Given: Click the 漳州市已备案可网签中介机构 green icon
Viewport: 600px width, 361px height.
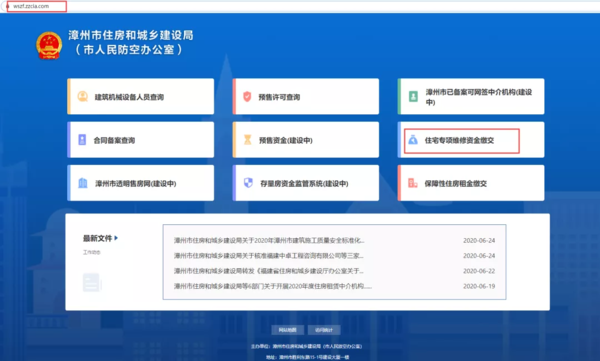Looking at the screenshot, I should 413,96.
